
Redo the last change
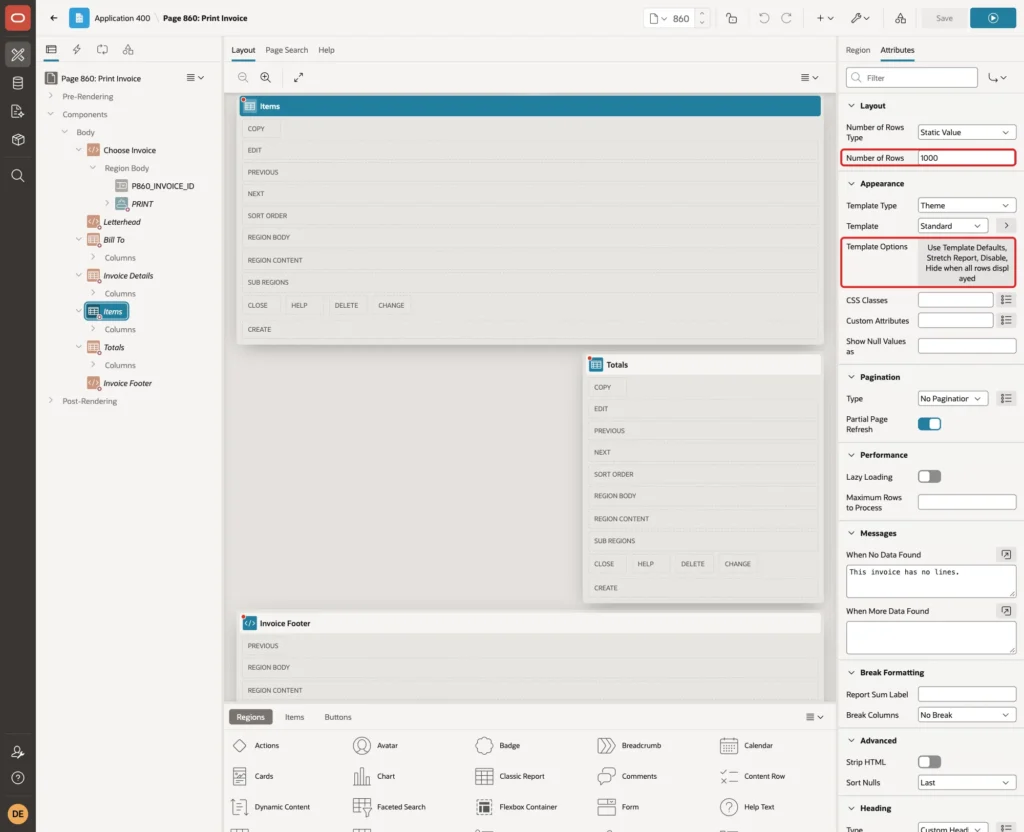pos(786,18)
